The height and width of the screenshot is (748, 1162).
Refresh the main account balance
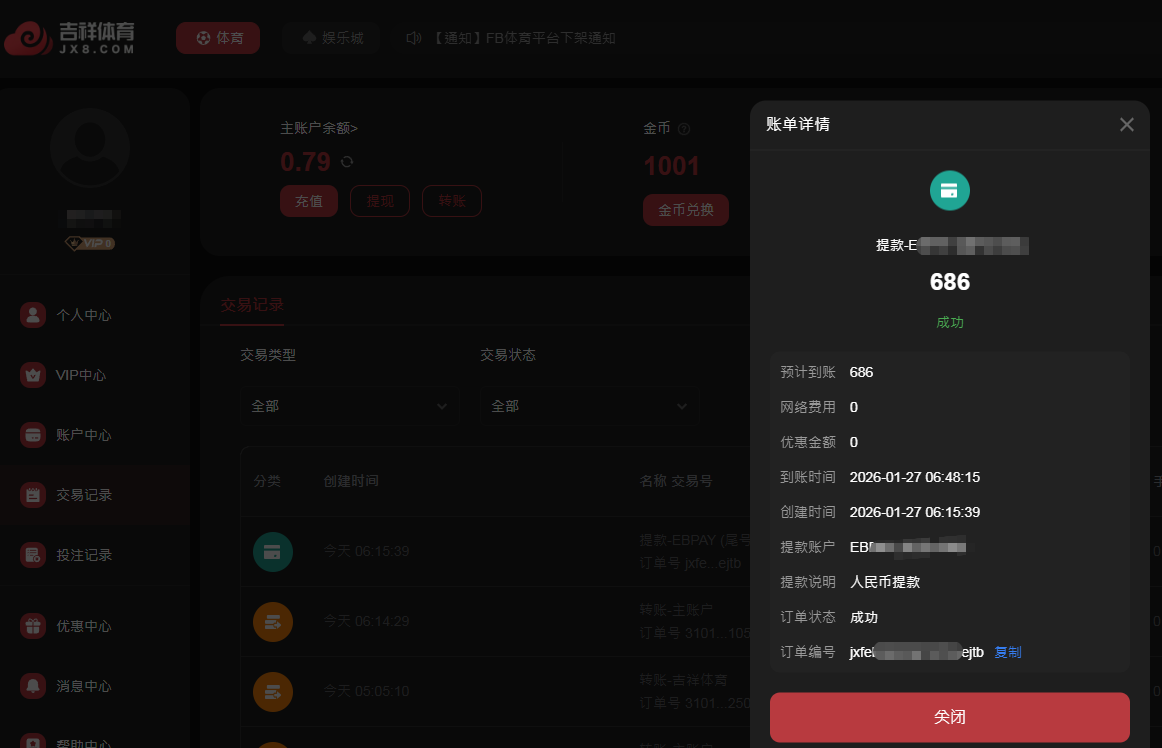pos(345,162)
